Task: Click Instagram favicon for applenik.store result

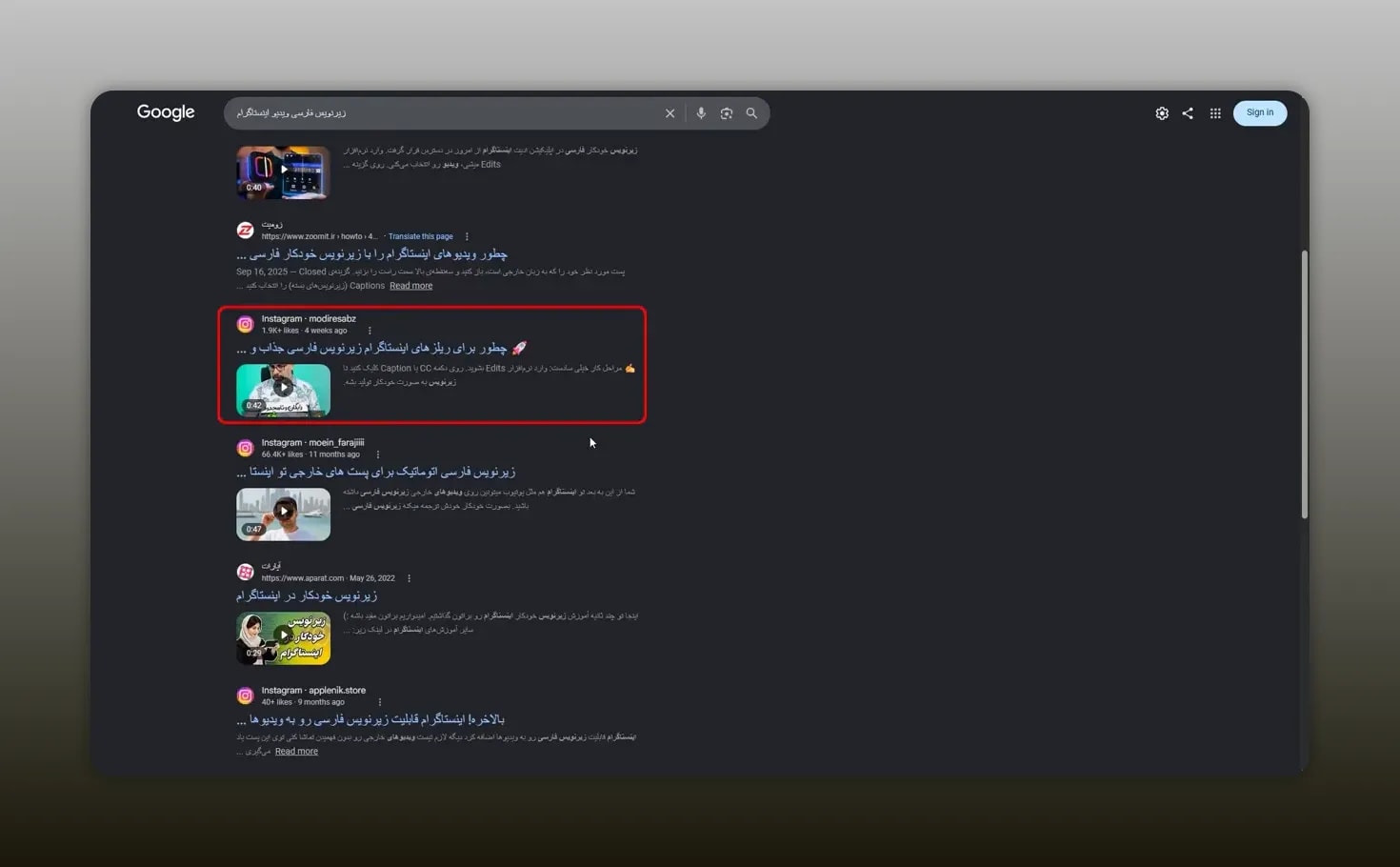Action: (245, 696)
